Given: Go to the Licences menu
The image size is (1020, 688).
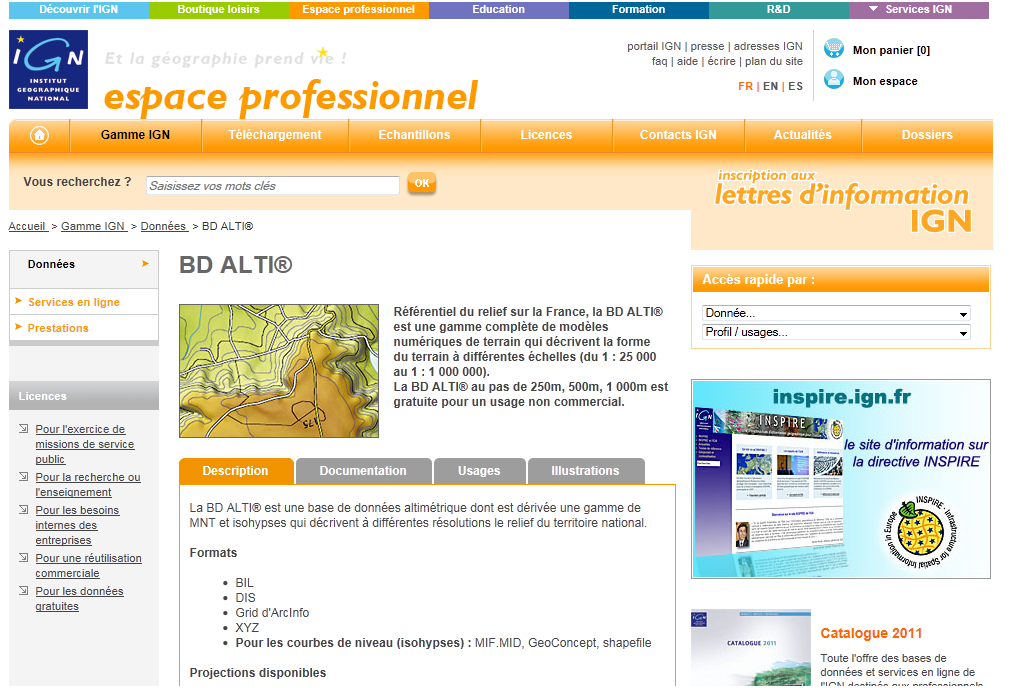Looking at the screenshot, I should [x=546, y=135].
